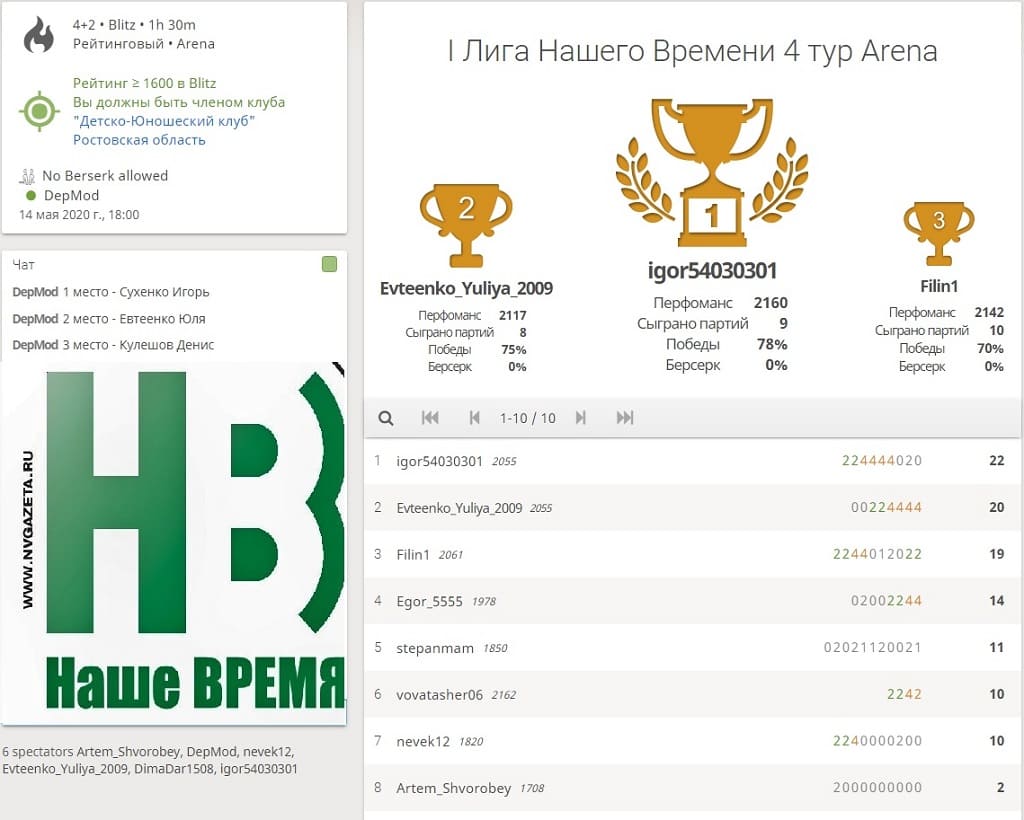Toggle the chat green checkbox
1024x820 pixels.
(x=329, y=265)
